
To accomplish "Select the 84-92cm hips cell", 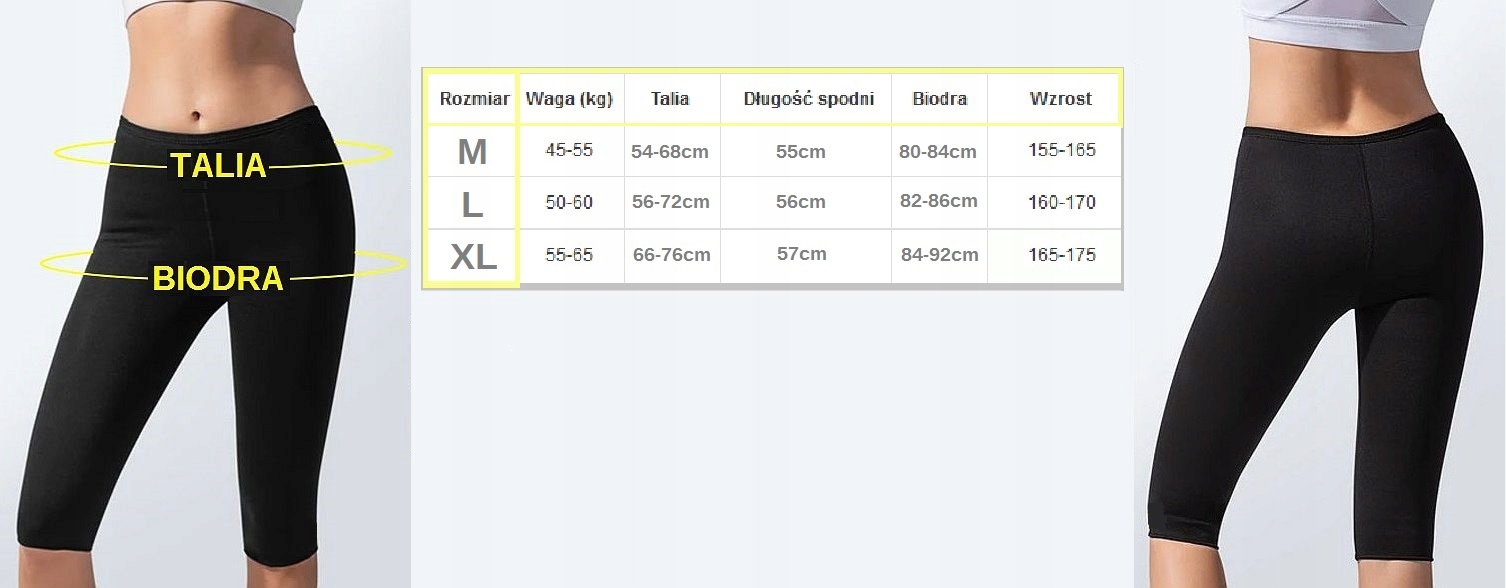I will tap(939, 255).
